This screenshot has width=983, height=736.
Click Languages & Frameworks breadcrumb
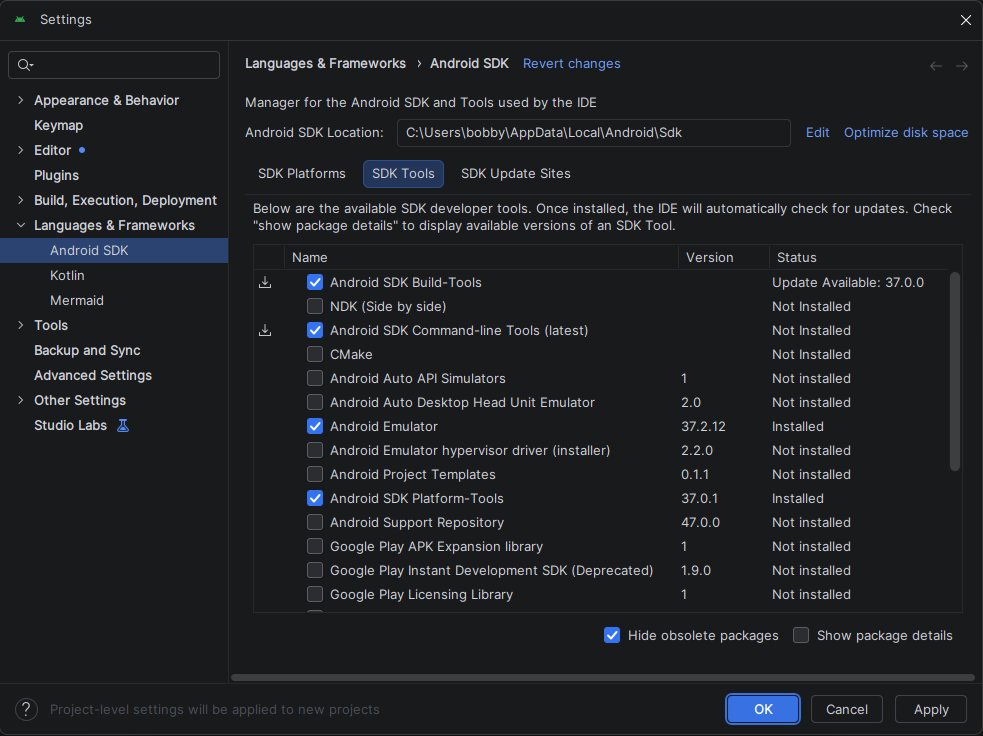pos(325,63)
